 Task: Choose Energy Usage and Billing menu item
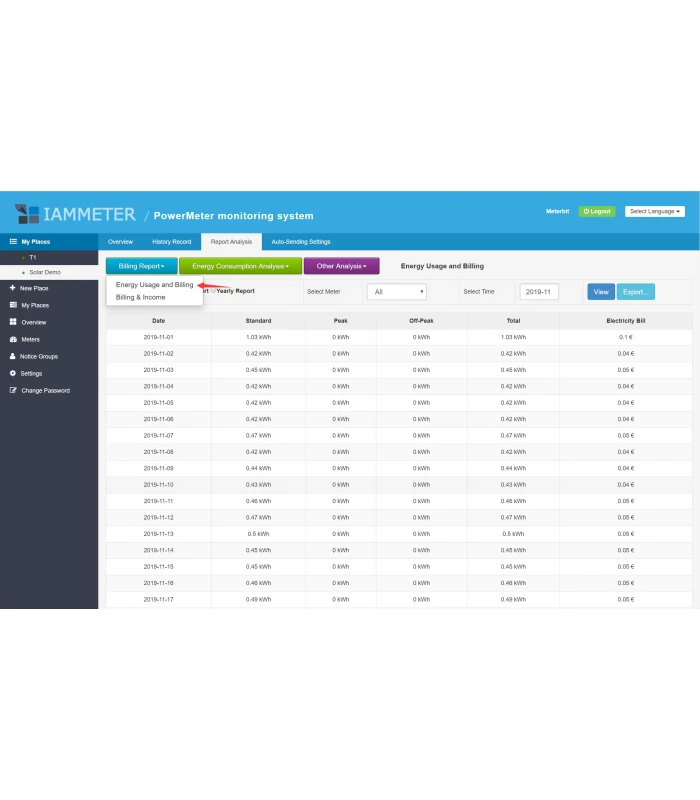154,285
